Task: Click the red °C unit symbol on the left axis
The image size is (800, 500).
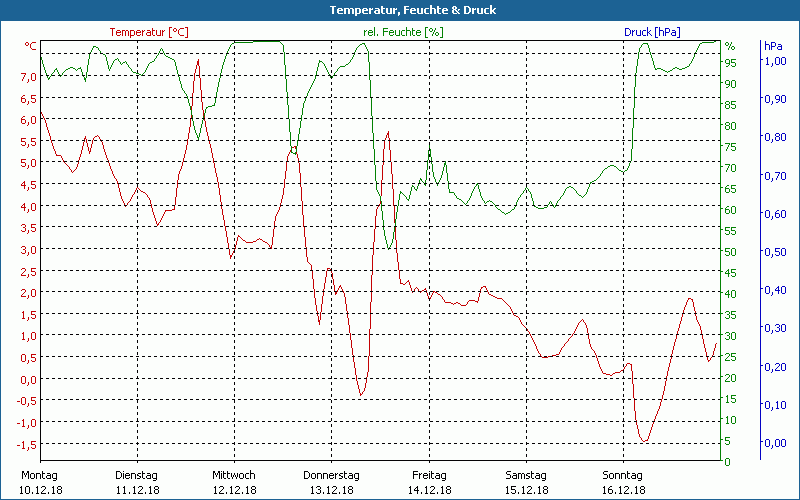Action: tap(30, 46)
